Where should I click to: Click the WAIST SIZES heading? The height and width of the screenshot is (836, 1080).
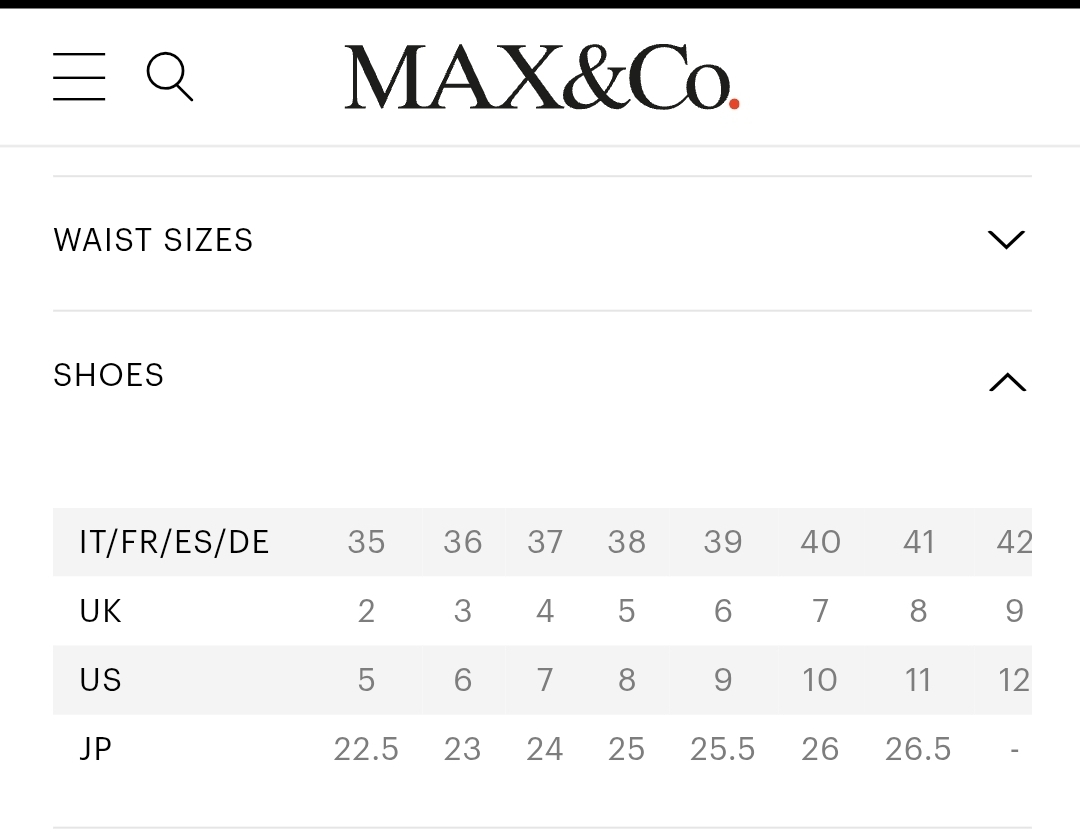click(153, 240)
